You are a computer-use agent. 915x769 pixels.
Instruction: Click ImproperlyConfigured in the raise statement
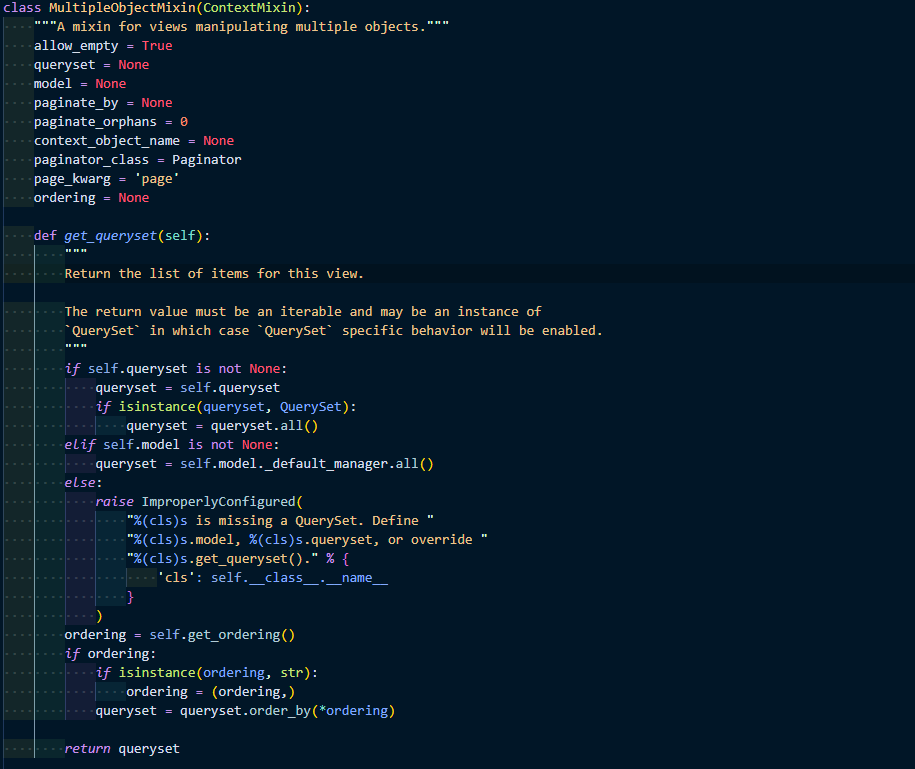click(218, 502)
